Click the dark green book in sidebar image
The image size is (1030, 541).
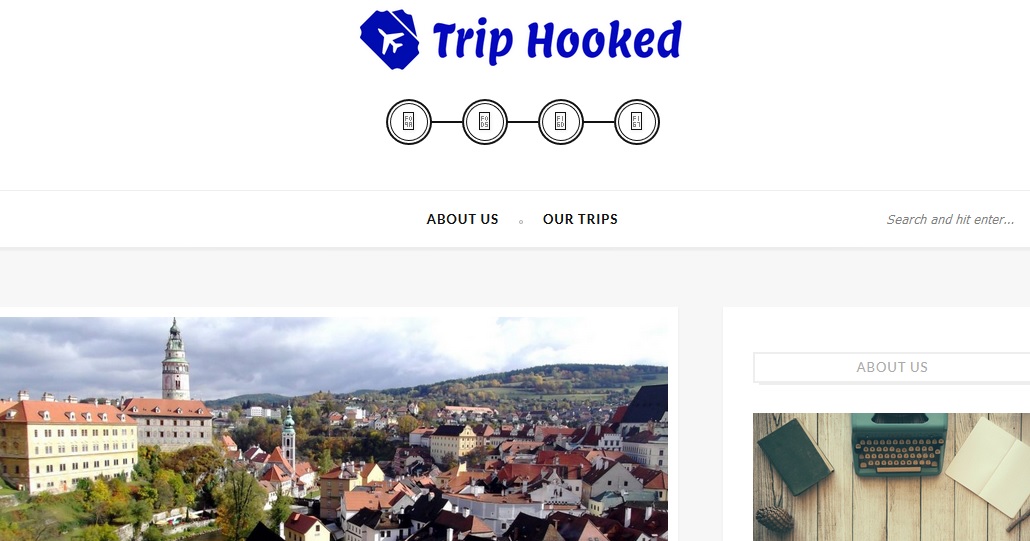[x=794, y=456]
